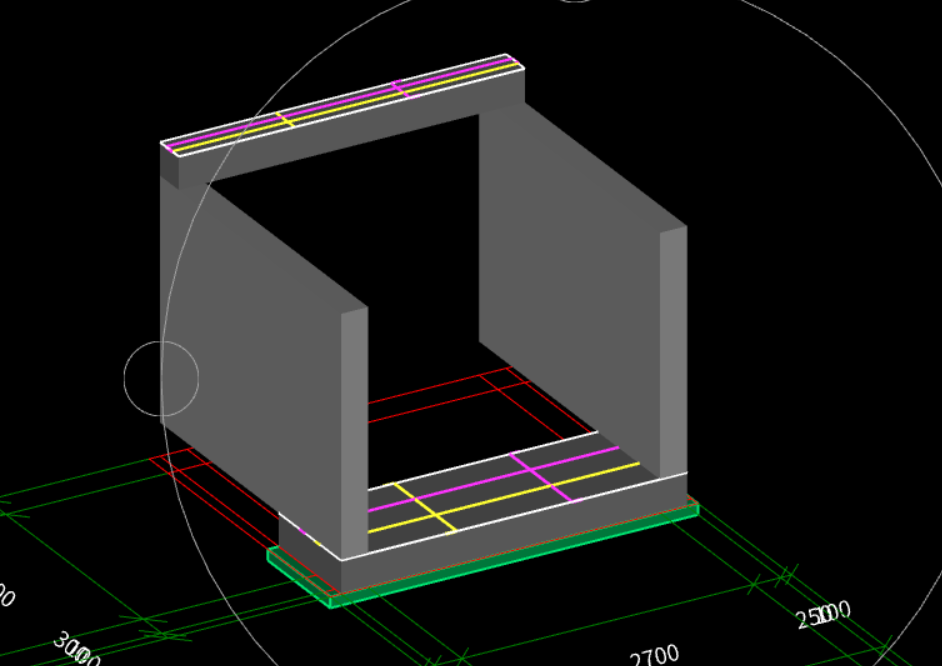
Task: Click the light end face of the right wall
Action: pos(673,353)
